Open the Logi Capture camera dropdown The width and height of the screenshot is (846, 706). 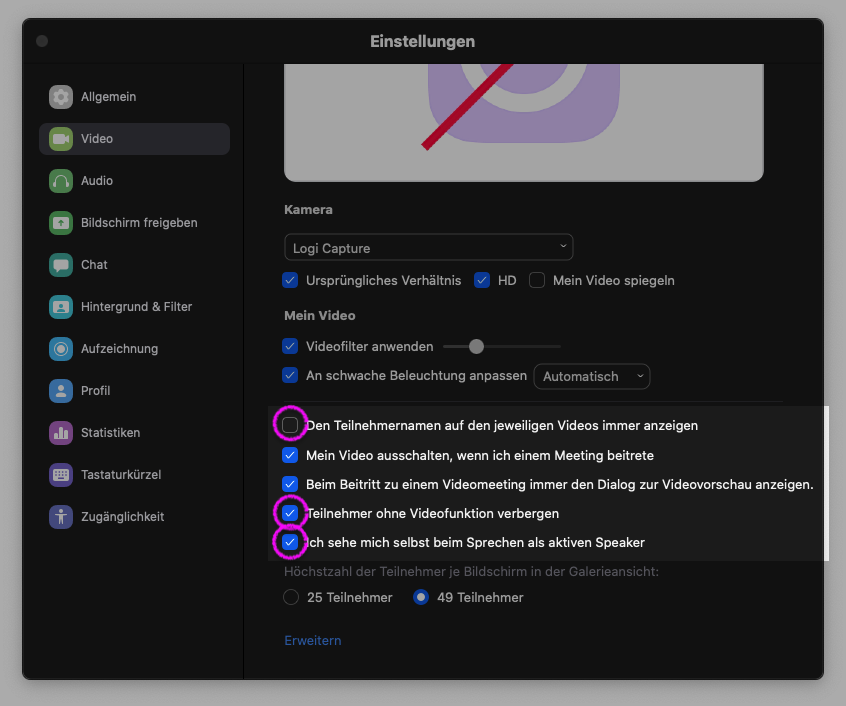pos(428,247)
